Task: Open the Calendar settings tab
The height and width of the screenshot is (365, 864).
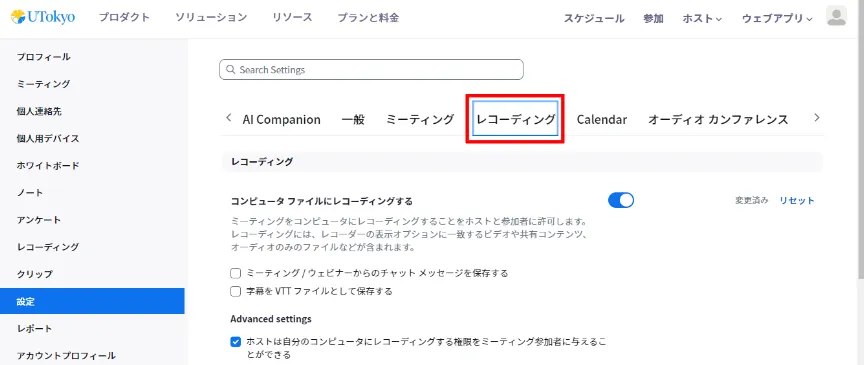Action: [602, 119]
